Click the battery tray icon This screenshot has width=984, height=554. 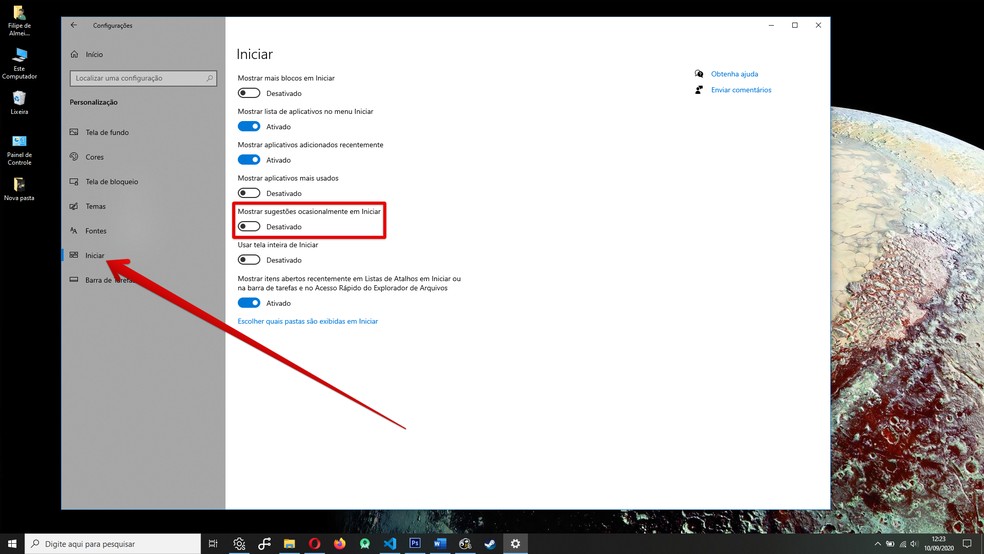(890, 544)
